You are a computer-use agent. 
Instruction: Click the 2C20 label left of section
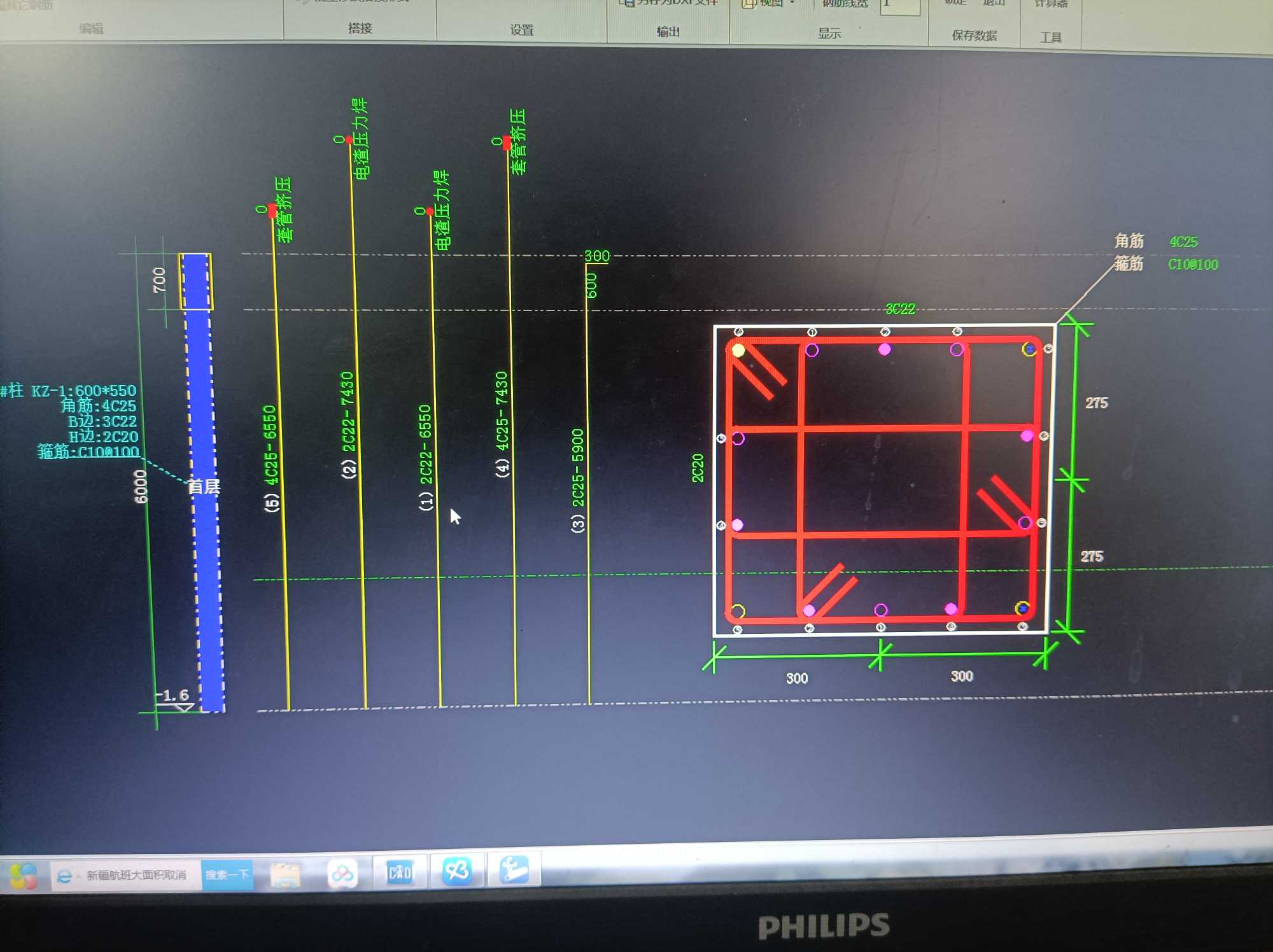point(698,468)
